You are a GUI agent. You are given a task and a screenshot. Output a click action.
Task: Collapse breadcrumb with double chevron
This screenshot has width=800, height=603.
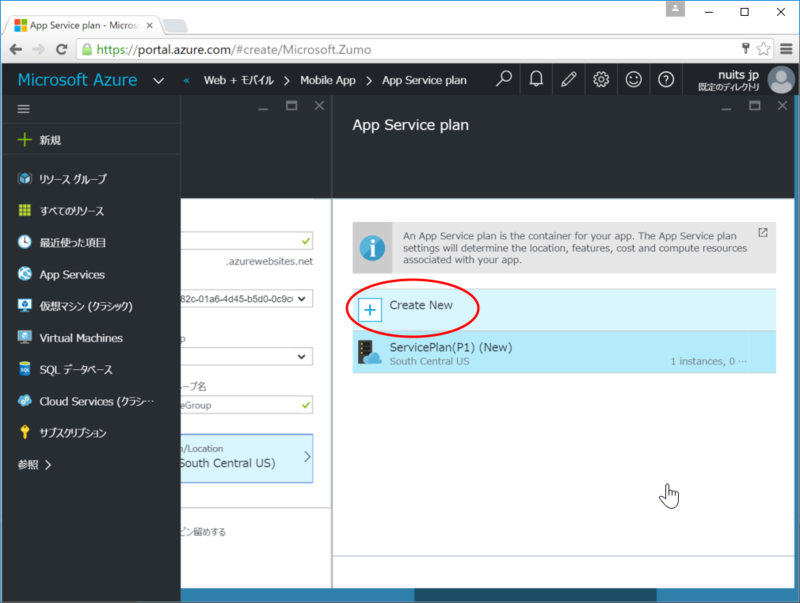(x=187, y=81)
